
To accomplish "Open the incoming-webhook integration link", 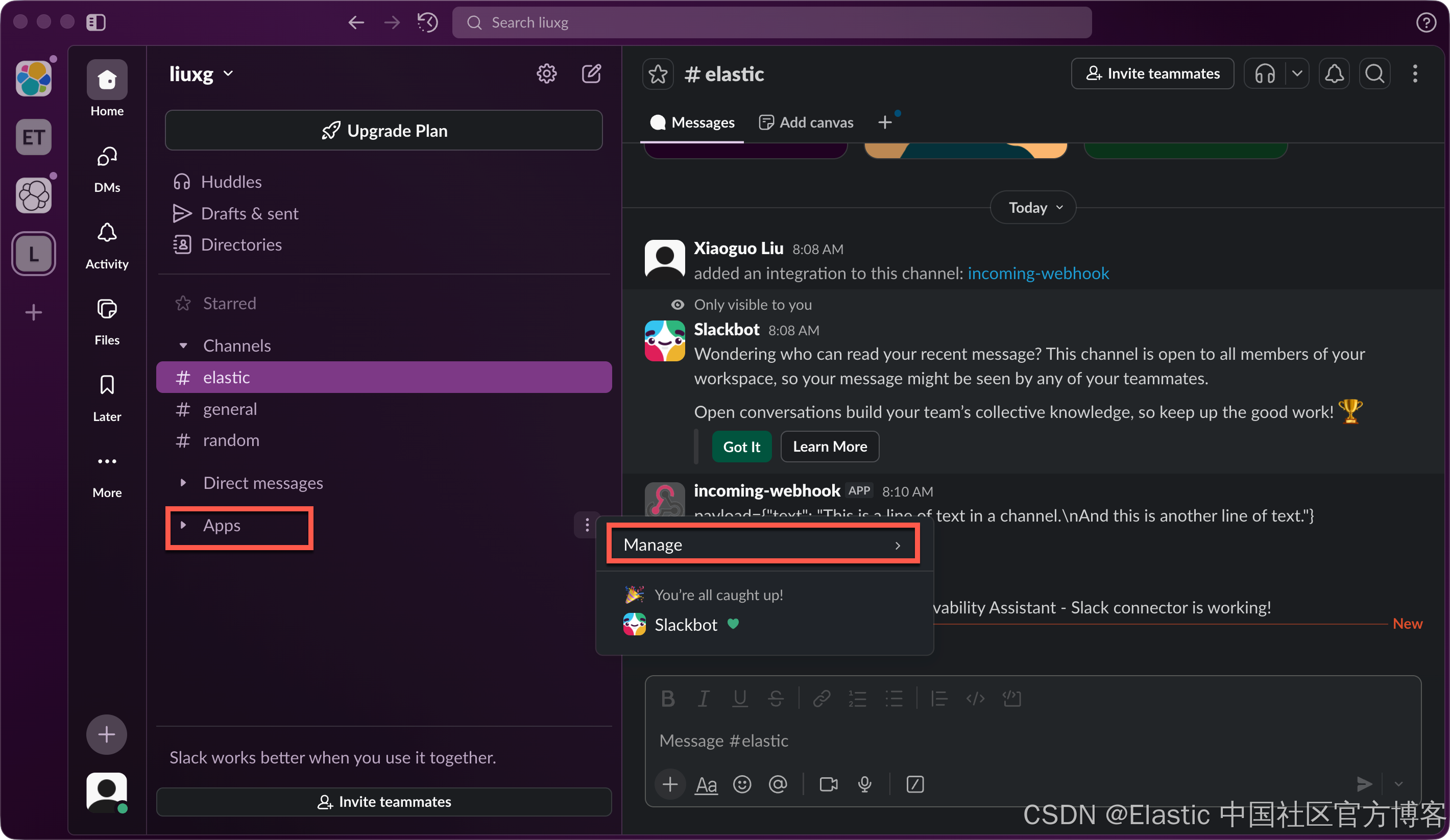I will tap(1037, 273).
